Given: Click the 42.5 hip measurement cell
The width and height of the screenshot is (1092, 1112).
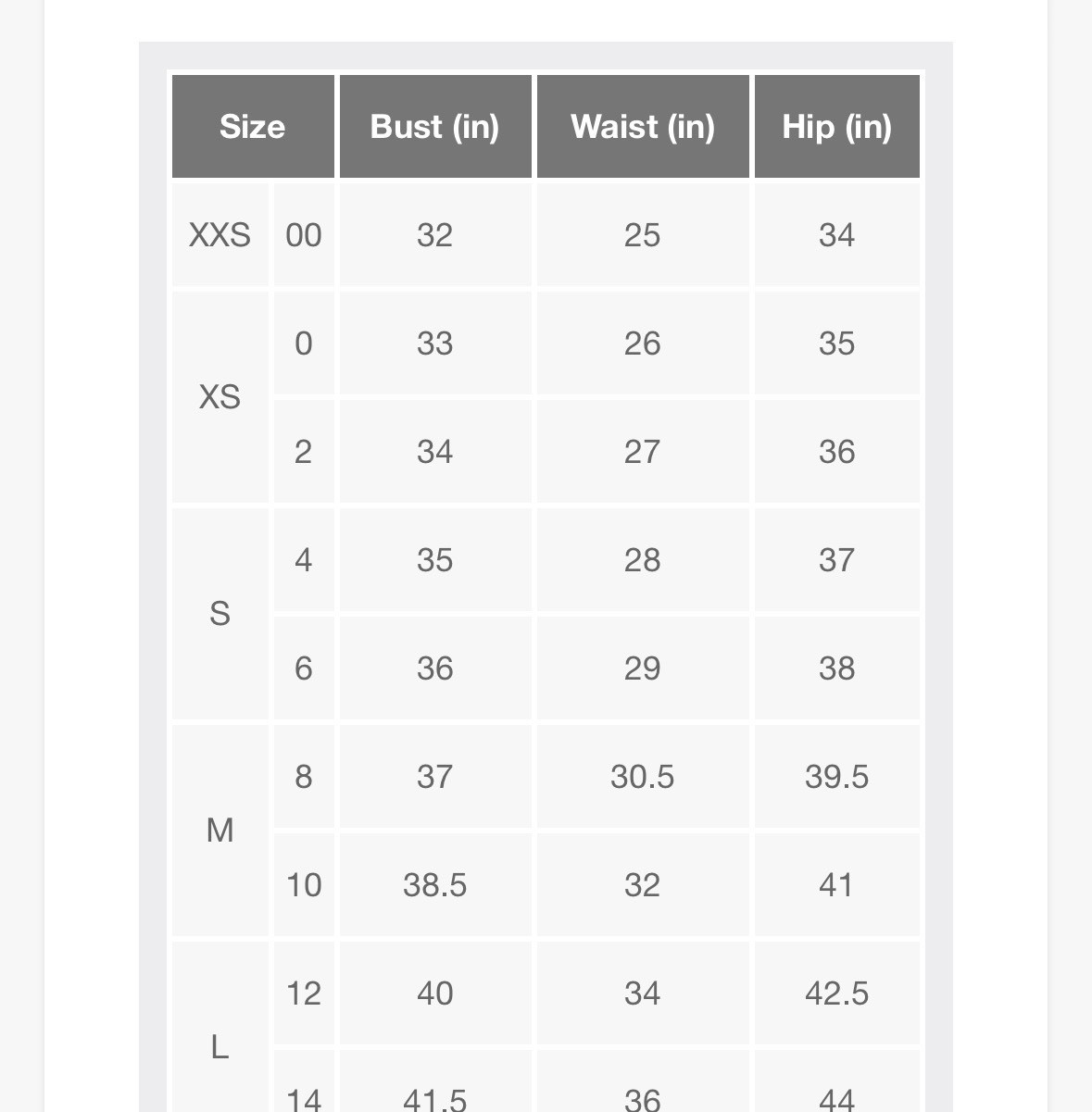Looking at the screenshot, I should [x=837, y=993].
